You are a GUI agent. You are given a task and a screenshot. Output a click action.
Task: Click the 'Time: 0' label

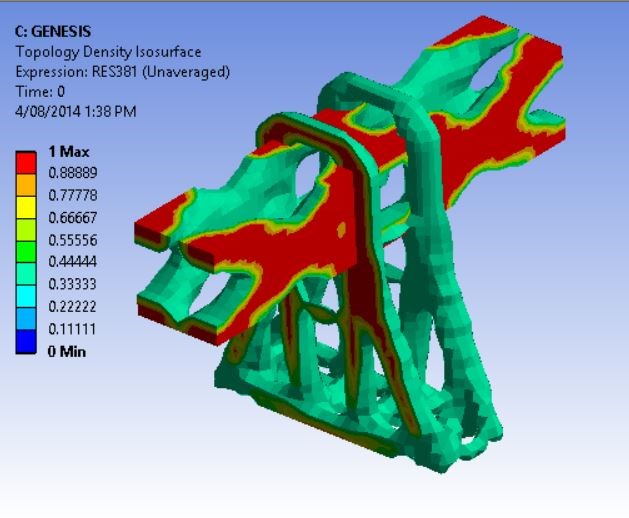coord(40,92)
